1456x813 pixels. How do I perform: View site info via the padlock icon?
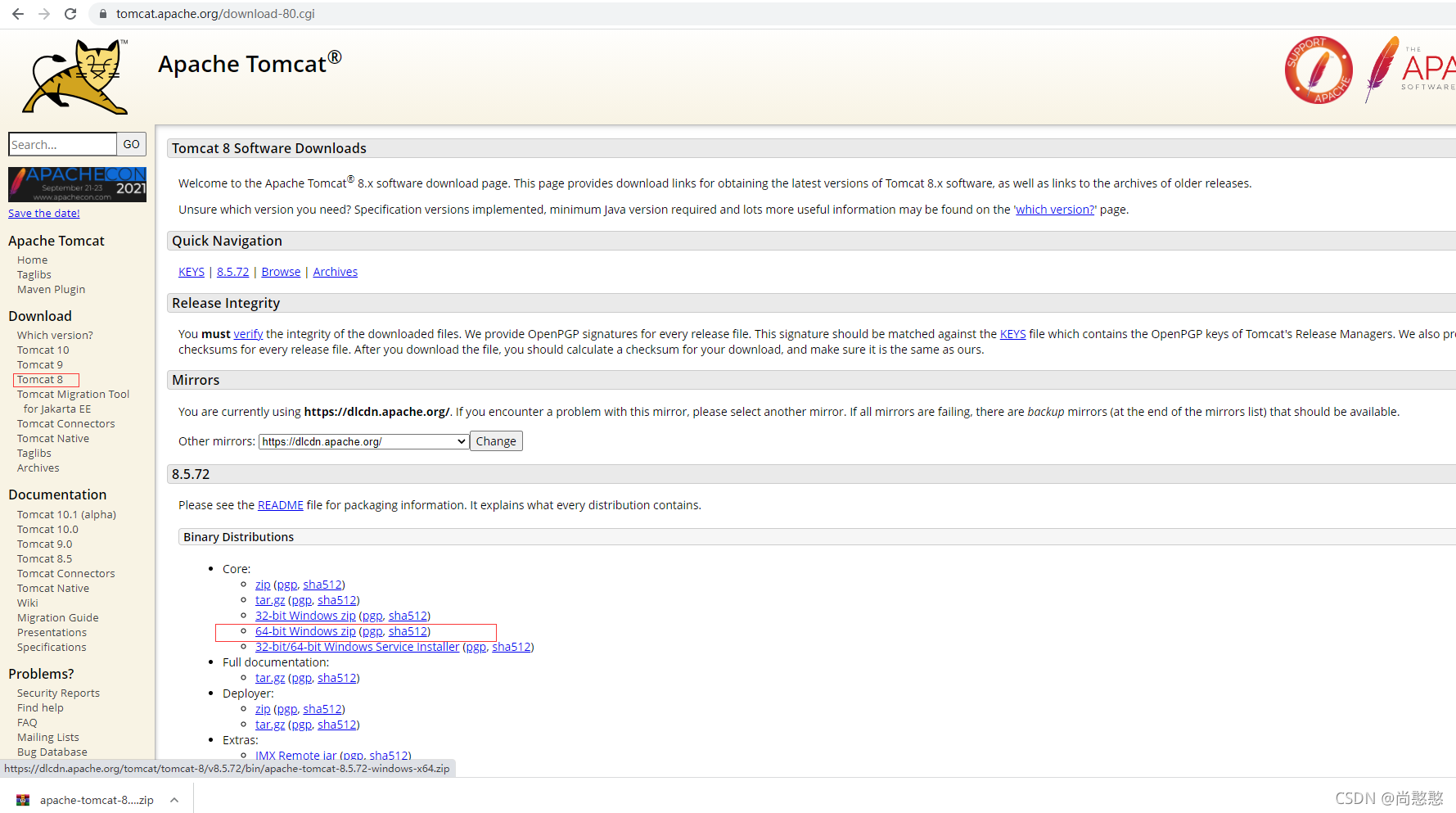coord(103,14)
